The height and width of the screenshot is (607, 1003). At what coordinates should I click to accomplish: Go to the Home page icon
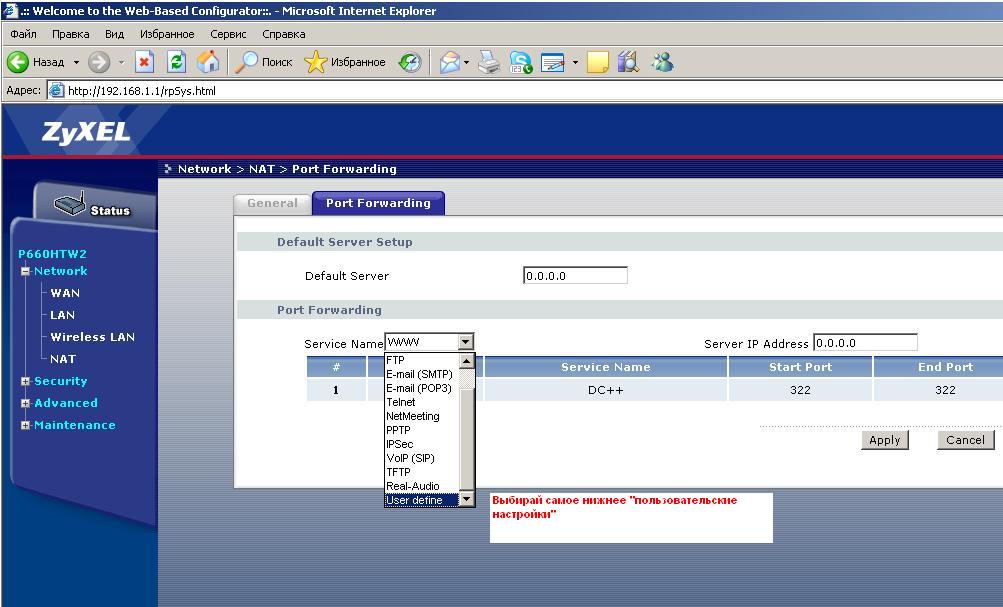coord(208,62)
